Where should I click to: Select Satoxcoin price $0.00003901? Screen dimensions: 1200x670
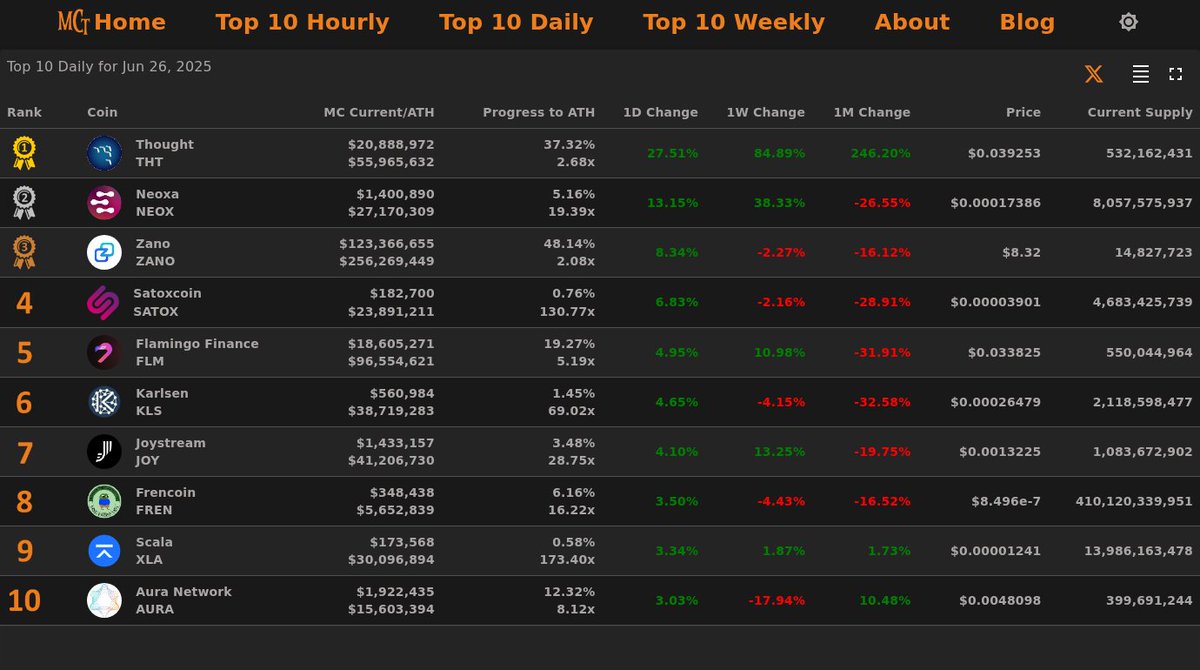click(x=995, y=302)
